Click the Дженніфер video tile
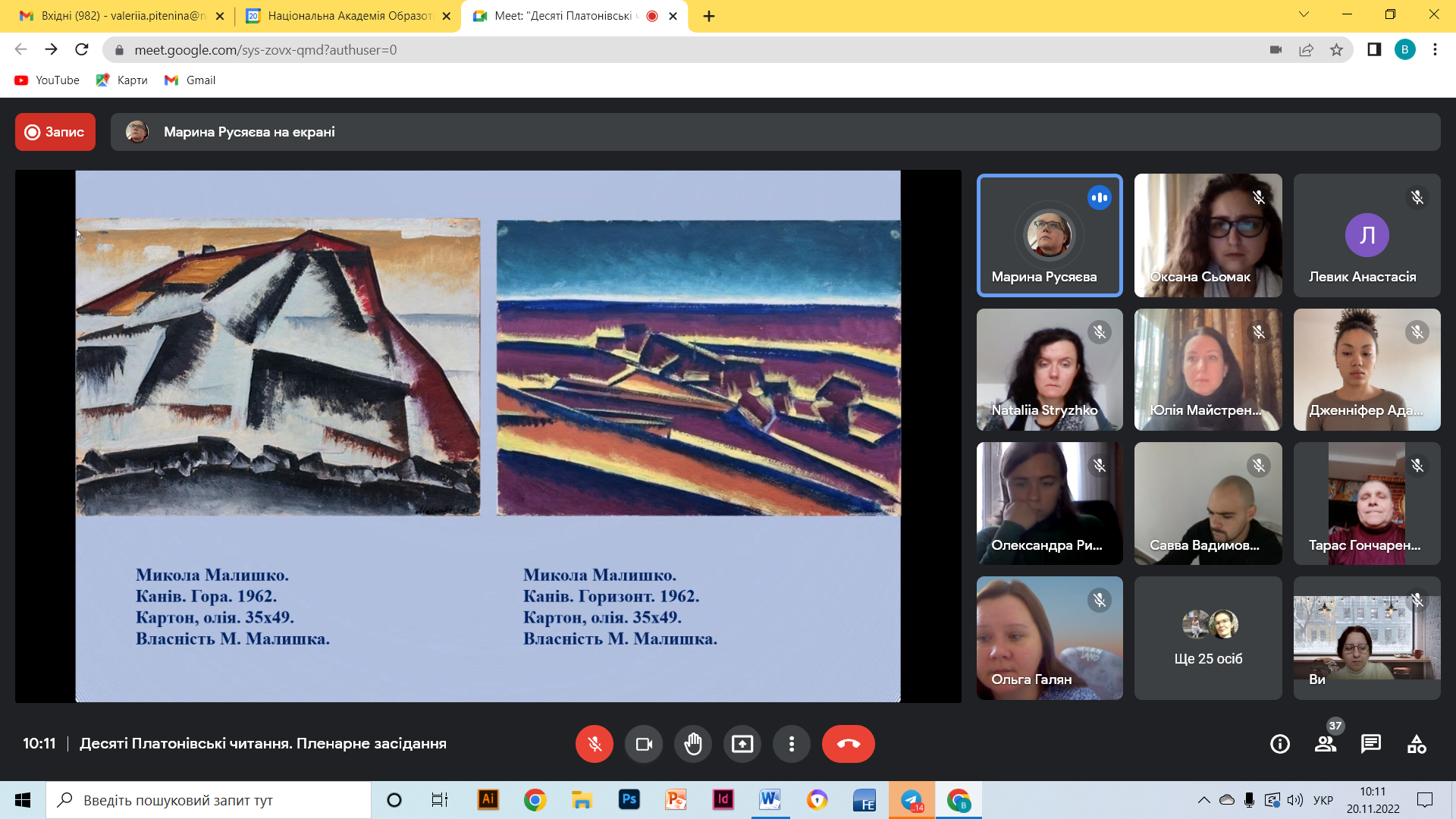 click(1367, 369)
